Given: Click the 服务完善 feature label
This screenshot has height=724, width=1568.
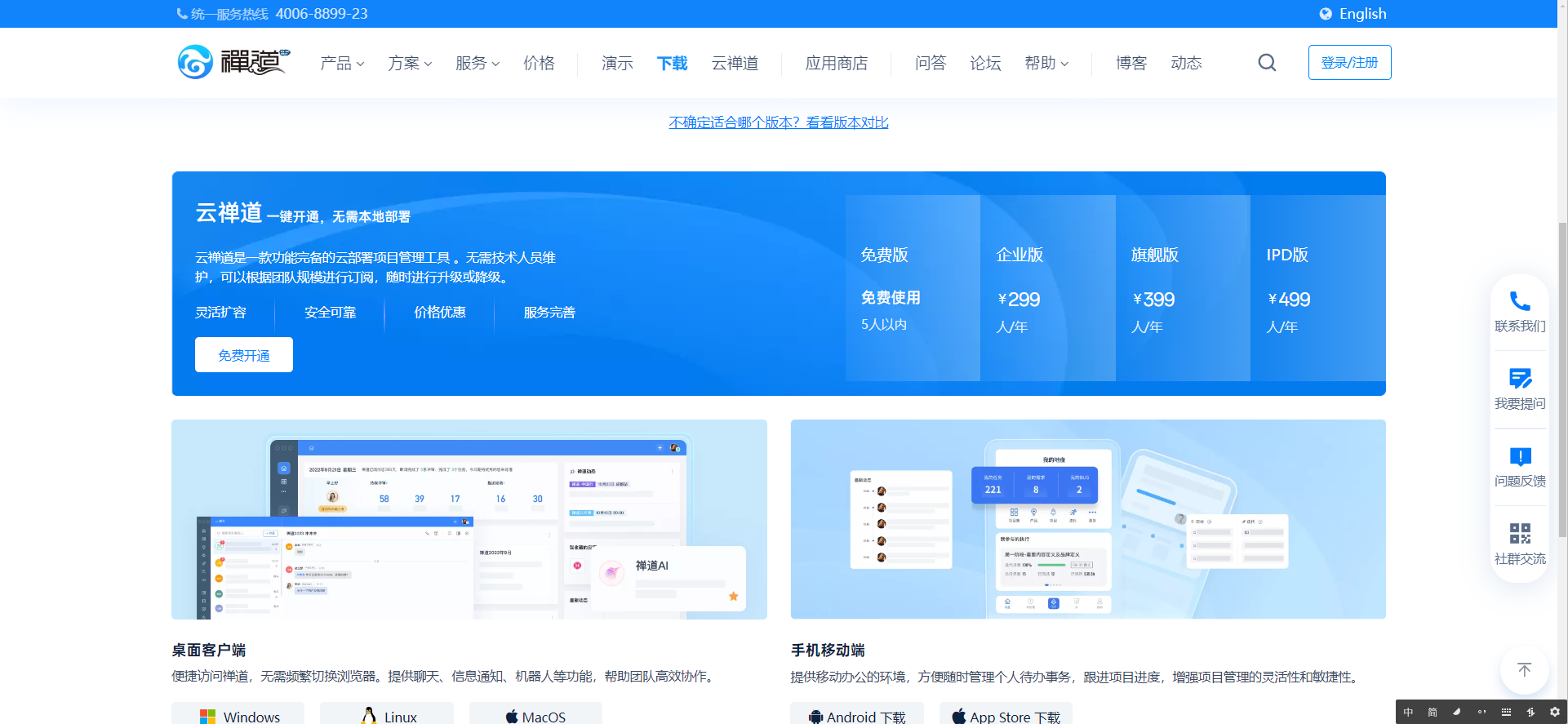Looking at the screenshot, I should click(549, 313).
